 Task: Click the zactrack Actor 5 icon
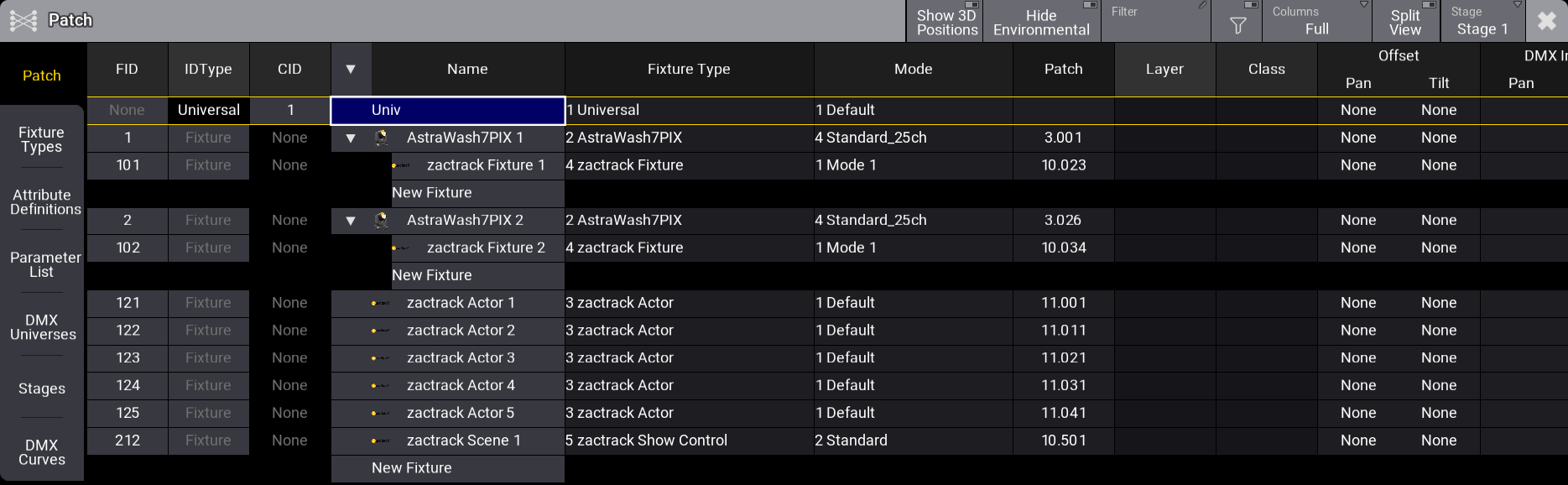(x=381, y=413)
